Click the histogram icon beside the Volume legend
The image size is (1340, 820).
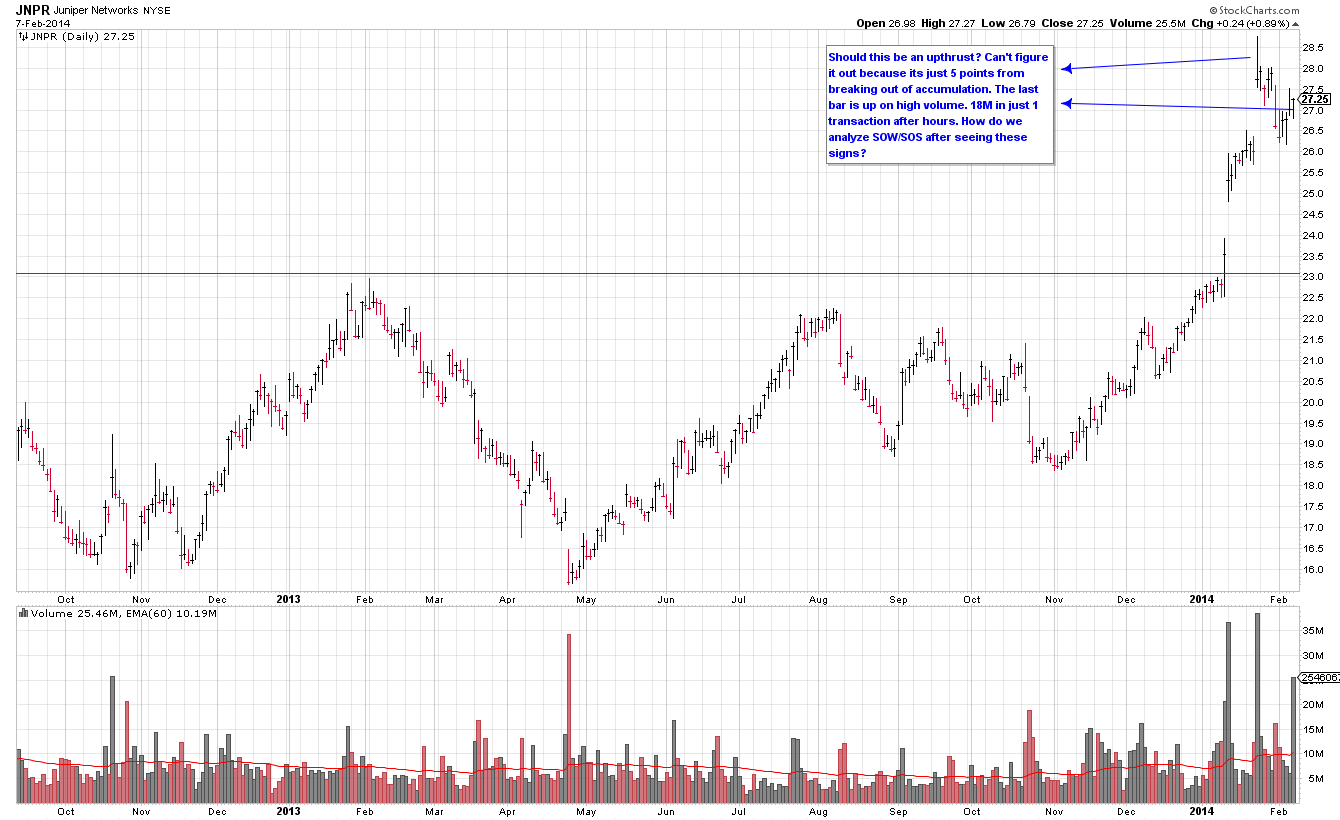[x=23, y=612]
